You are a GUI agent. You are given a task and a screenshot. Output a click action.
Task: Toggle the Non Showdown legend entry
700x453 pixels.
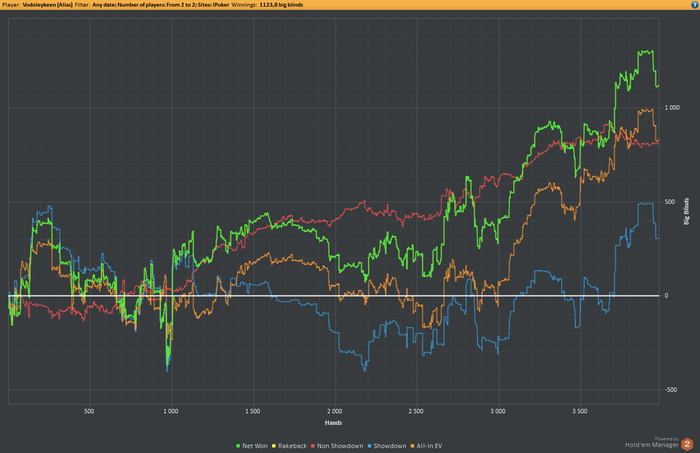coord(337,446)
